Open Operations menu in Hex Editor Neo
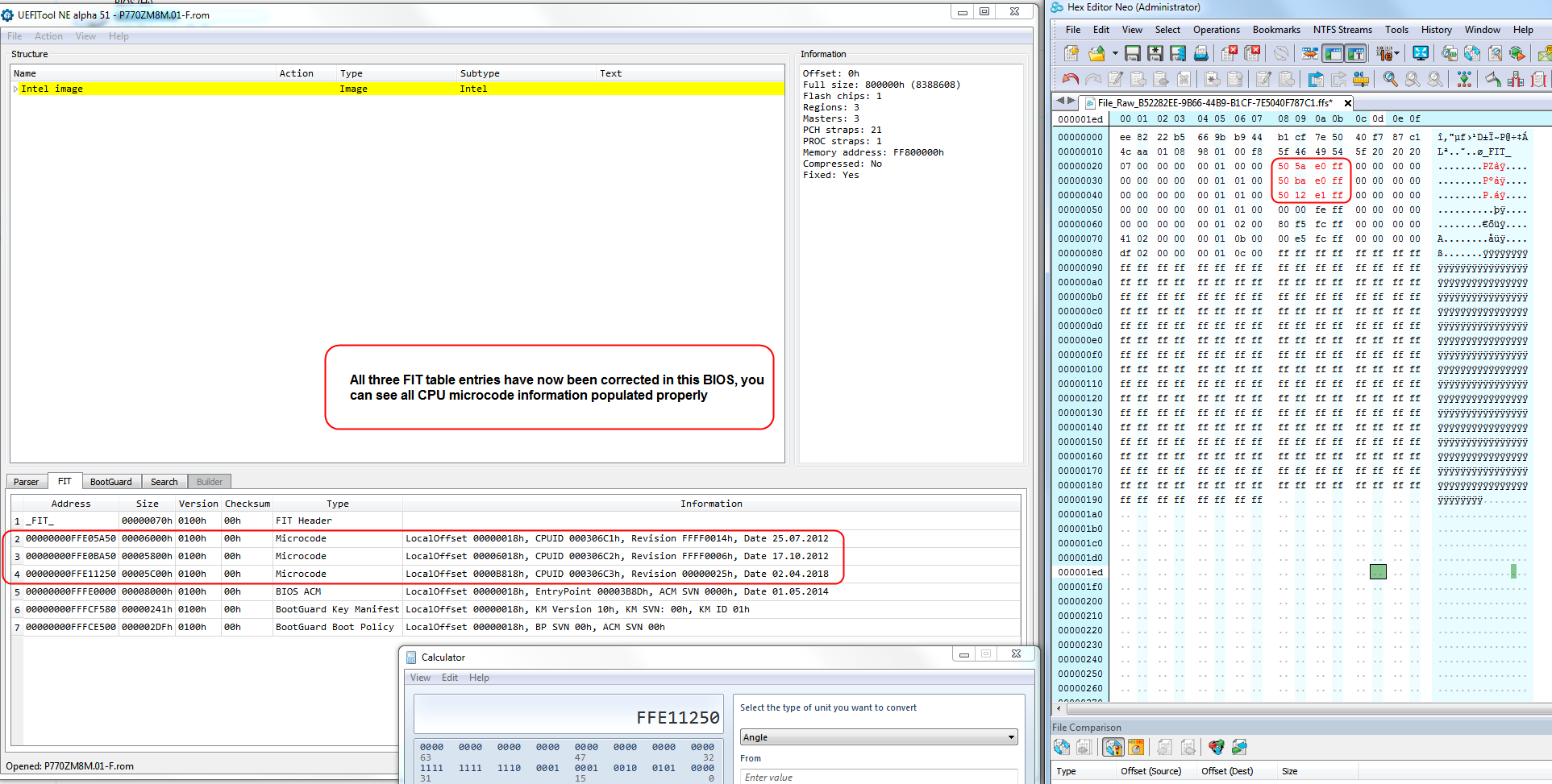This screenshot has width=1552, height=784. 1217,30
